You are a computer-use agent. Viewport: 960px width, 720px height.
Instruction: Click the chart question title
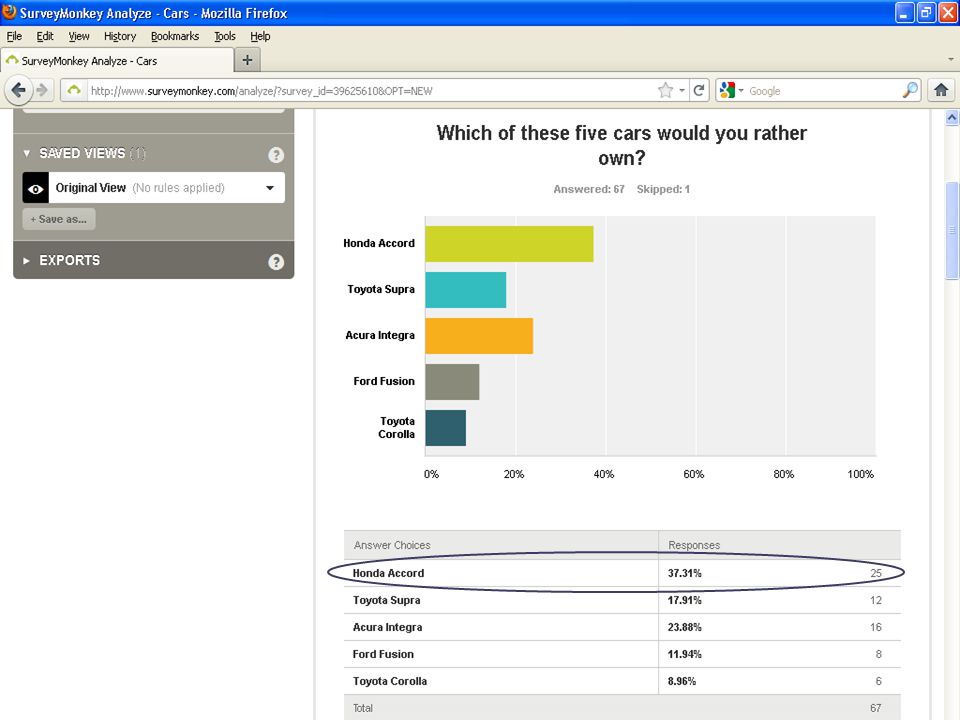coord(621,146)
